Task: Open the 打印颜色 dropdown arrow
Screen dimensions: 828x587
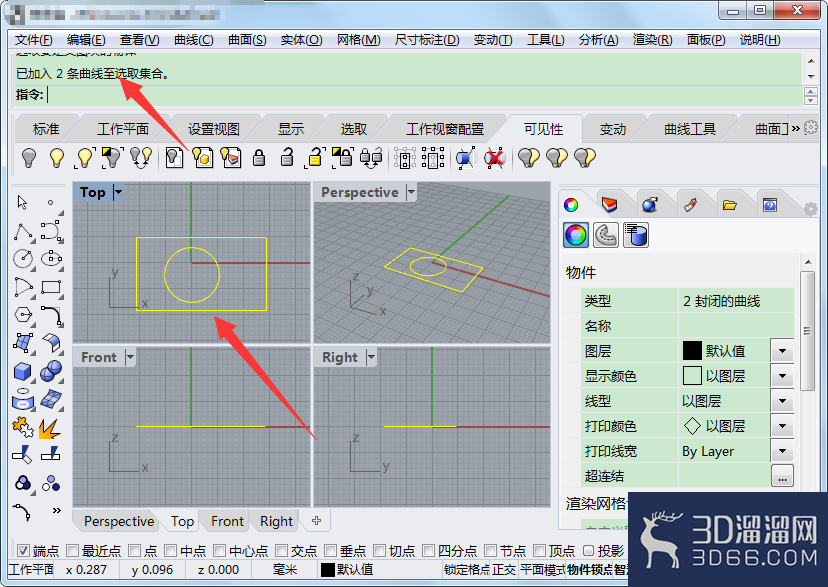Action: pyautogui.click(x=782, y=426)
